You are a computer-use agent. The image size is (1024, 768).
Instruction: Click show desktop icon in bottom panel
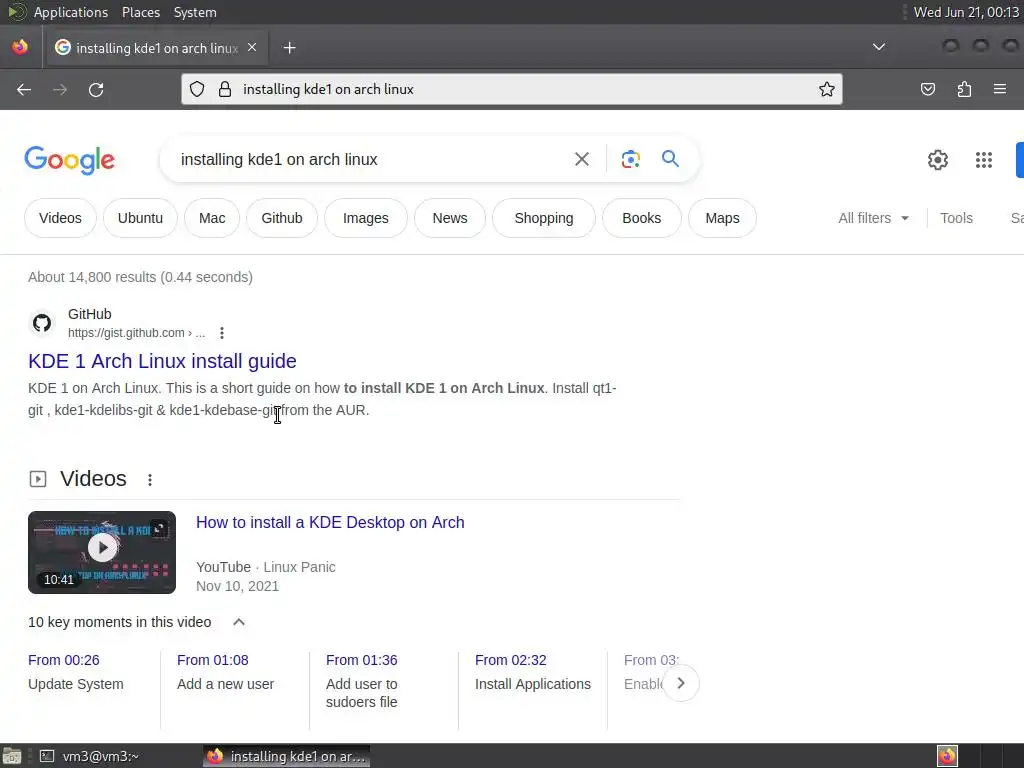(12, 756)
